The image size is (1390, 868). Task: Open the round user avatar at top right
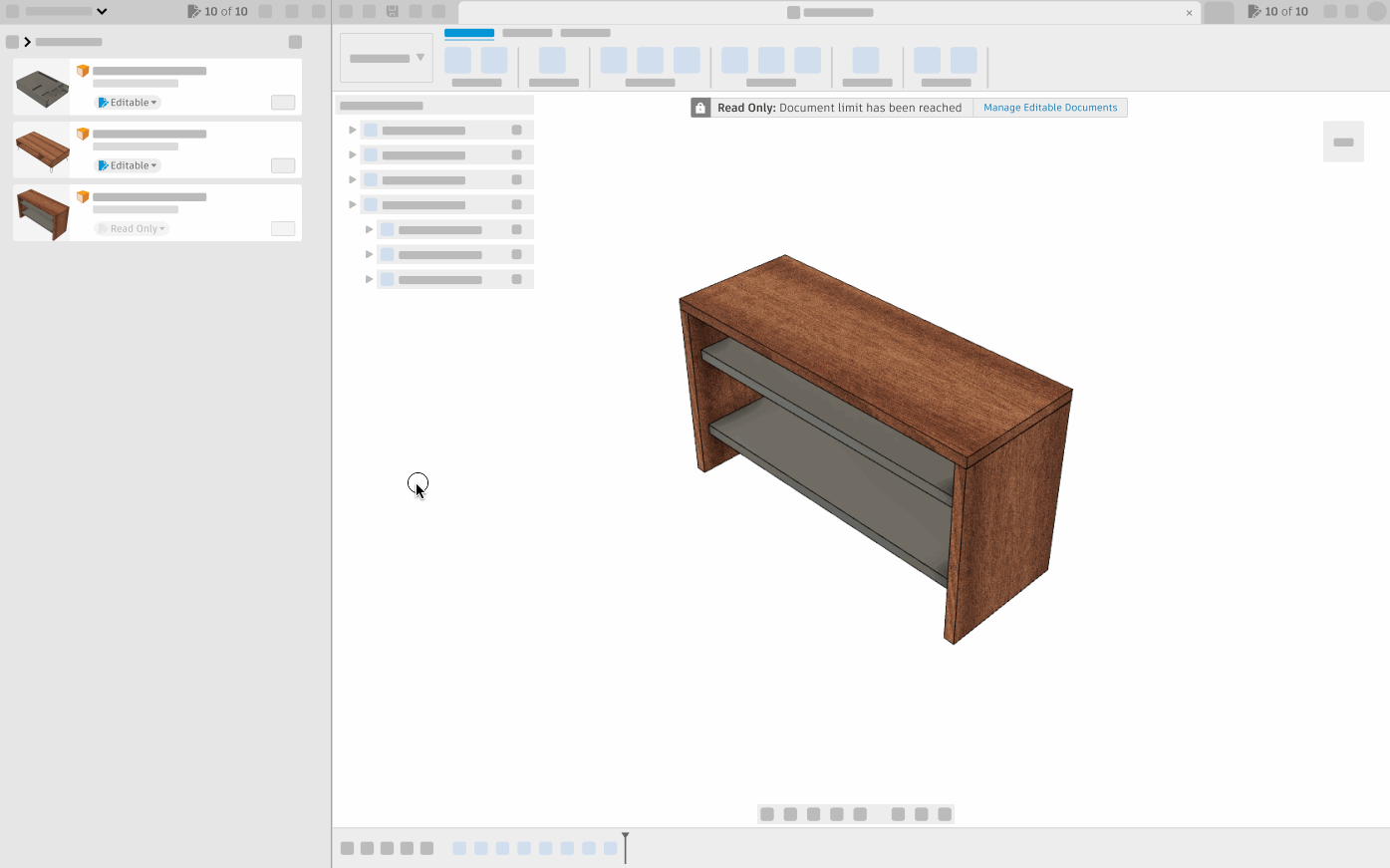1377,12
